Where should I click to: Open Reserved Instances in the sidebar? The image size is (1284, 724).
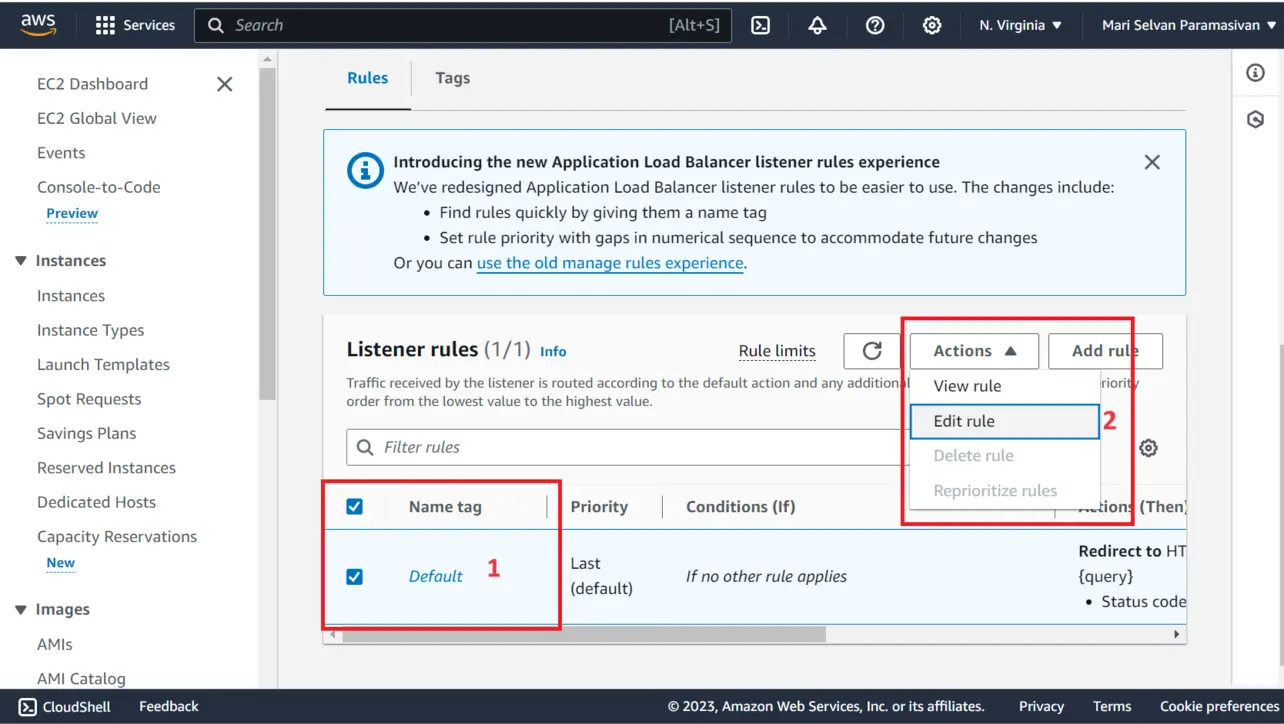[106, 468]
